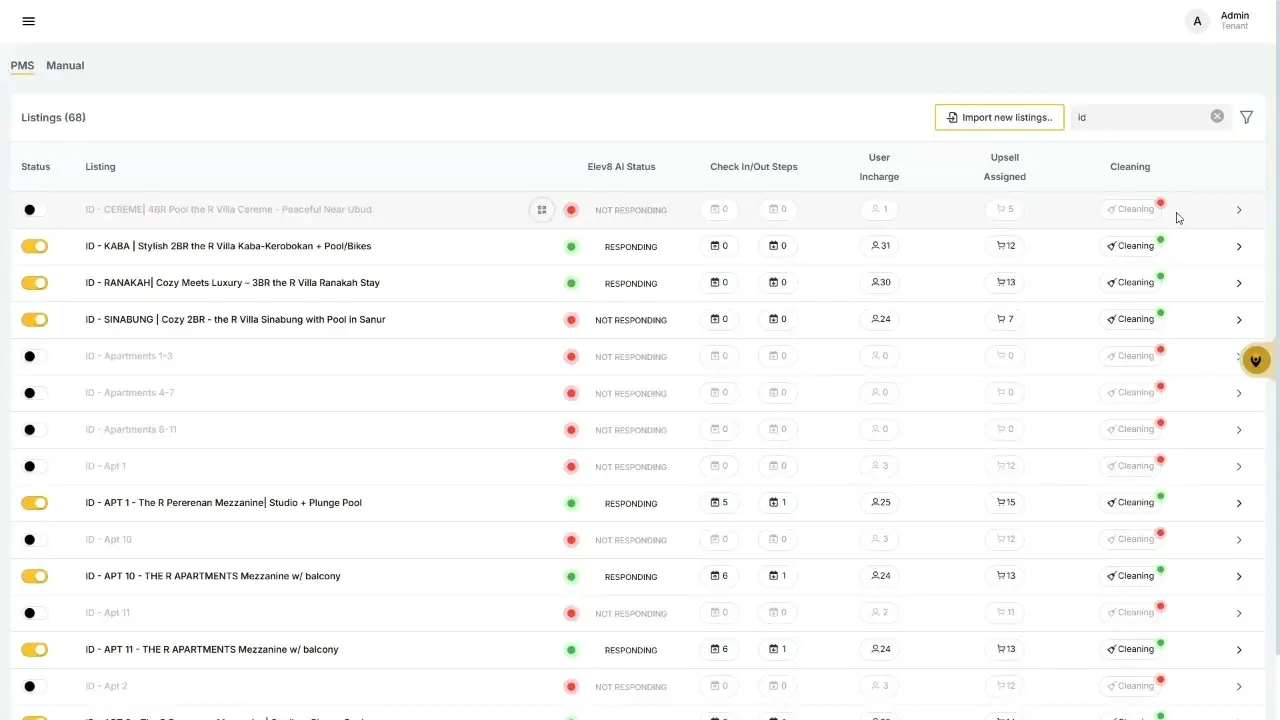Clear the search field text
This screenshot has height=720, width=1280.
click(x=1217, y=116)
